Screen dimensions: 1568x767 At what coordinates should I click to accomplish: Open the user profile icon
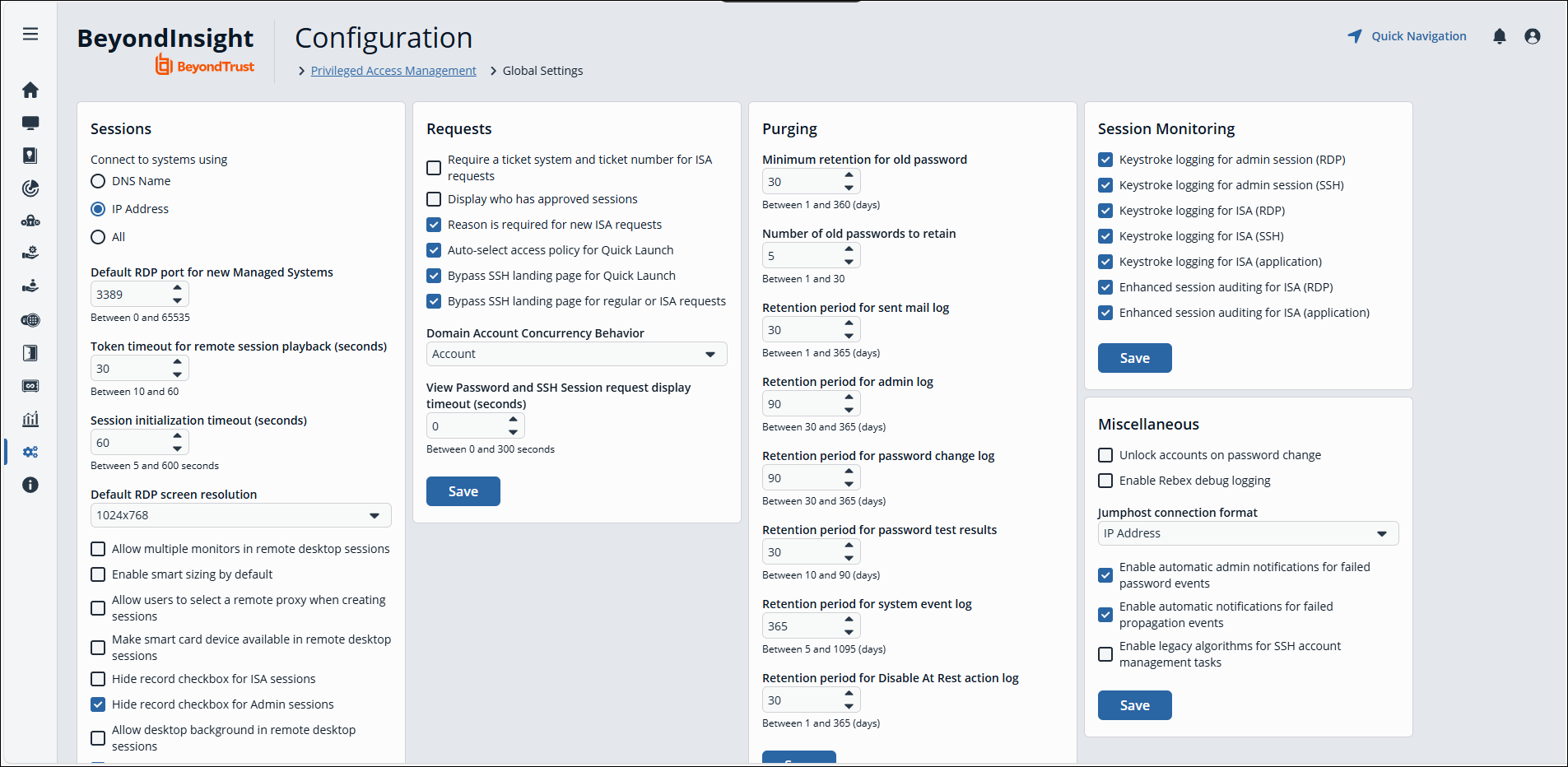tap(1533, 36)
